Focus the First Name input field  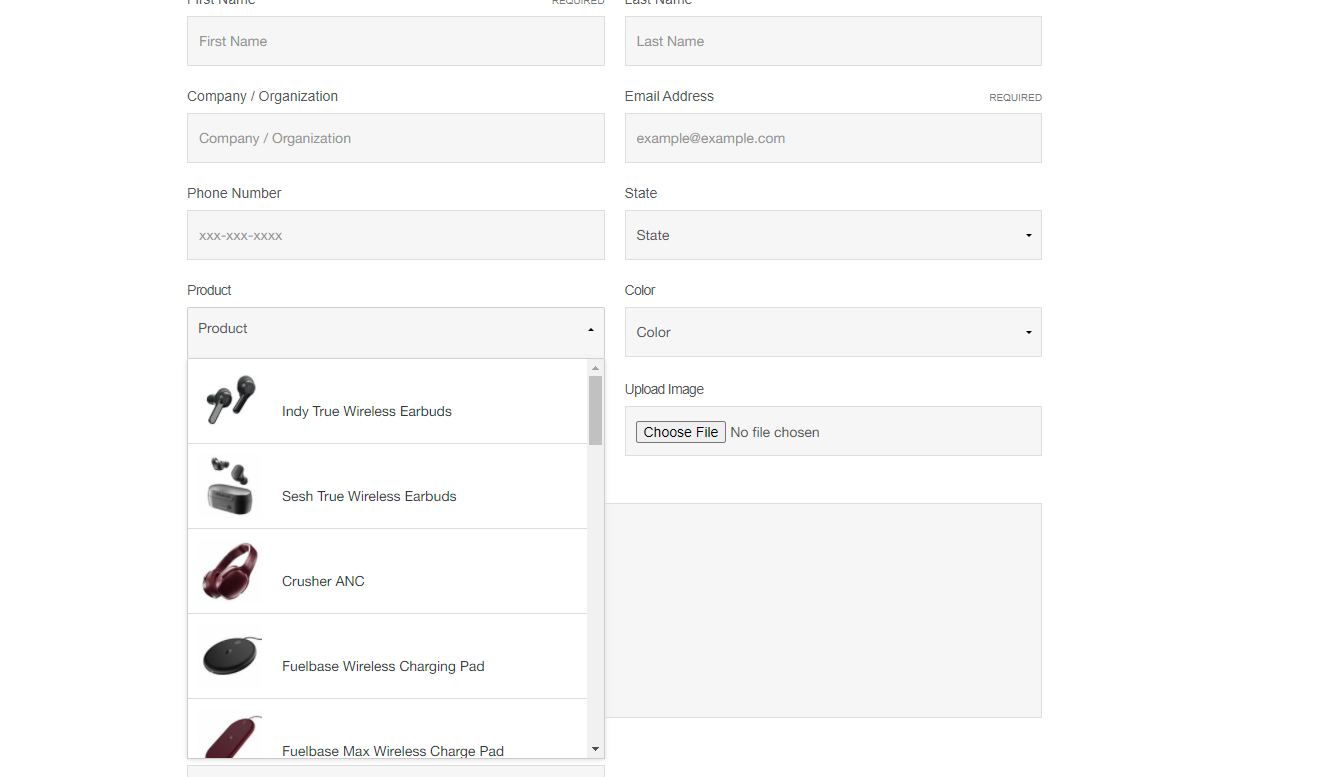pyautogui.click(x=396, y=41)
